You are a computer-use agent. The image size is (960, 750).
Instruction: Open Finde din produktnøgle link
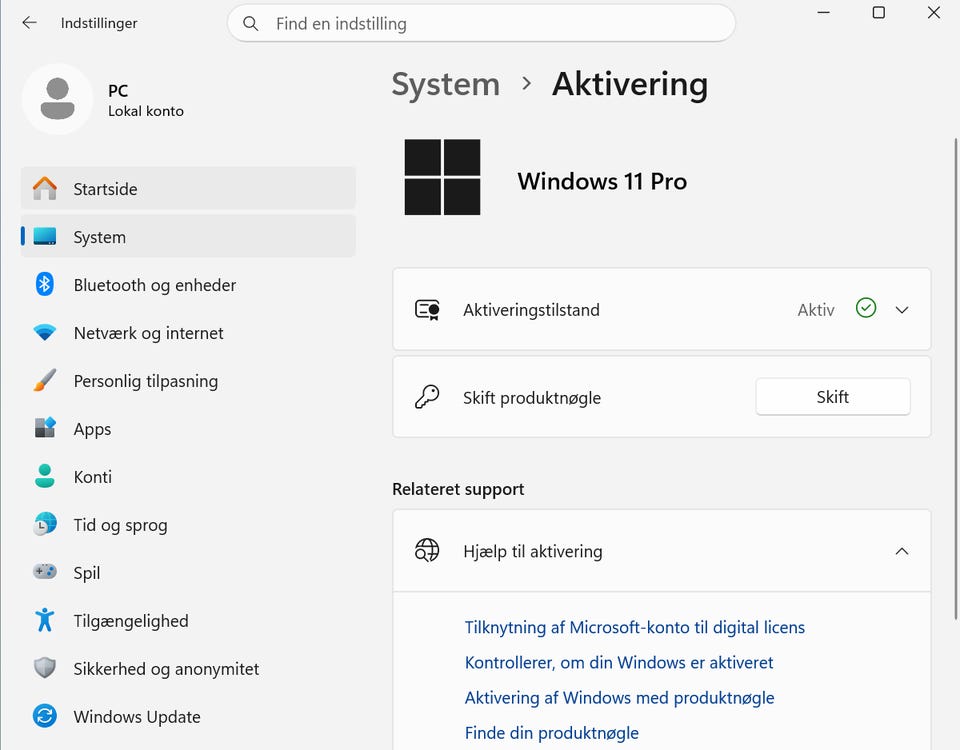(x=551, y=732)
